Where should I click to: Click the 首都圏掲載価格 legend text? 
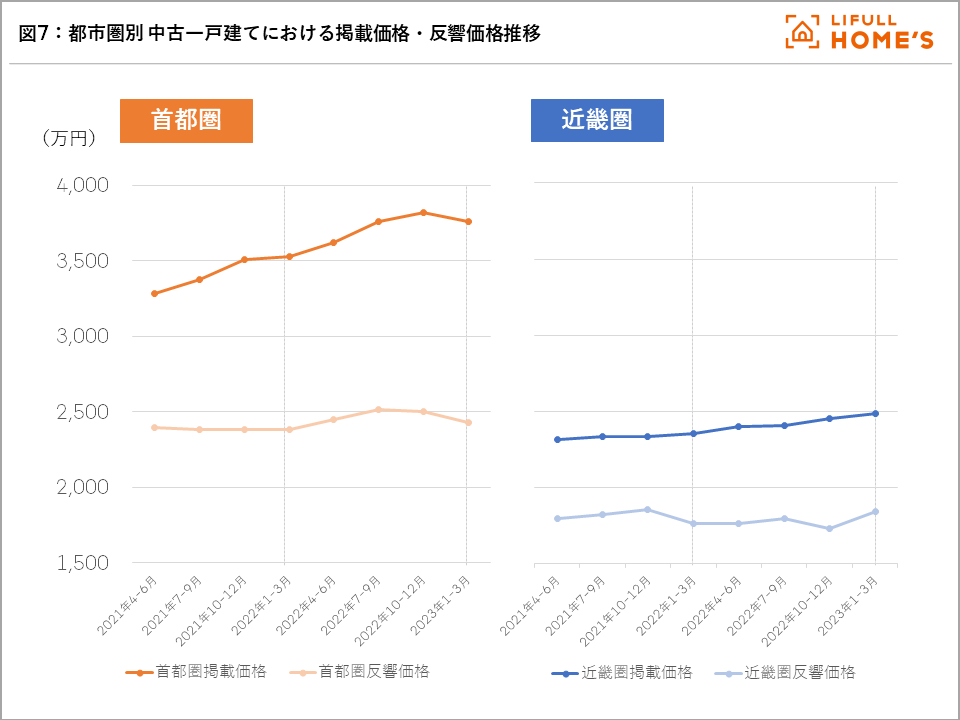pyautogui.click(x=210, y=672)
